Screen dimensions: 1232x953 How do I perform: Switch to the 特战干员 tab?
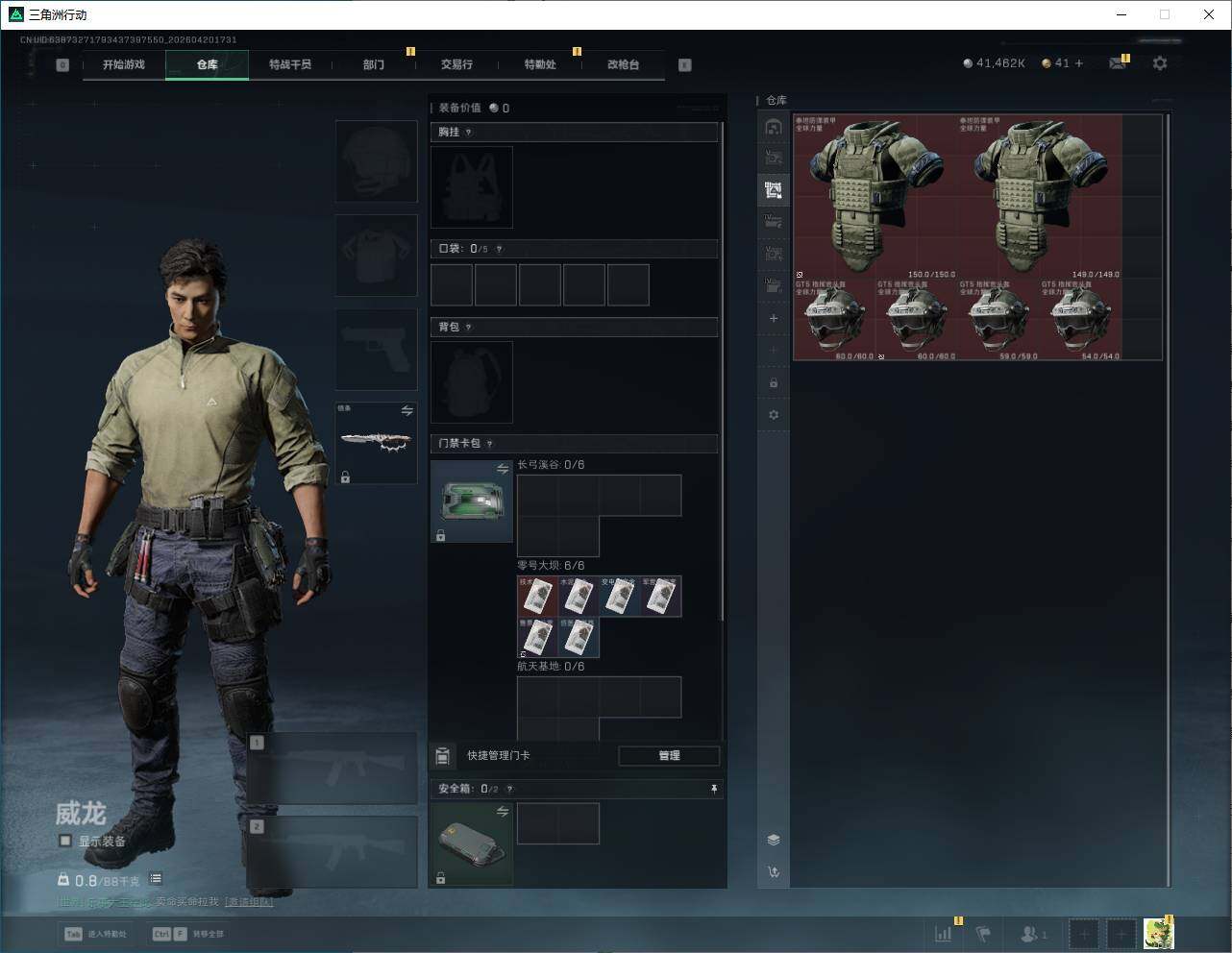click(290, 64)
